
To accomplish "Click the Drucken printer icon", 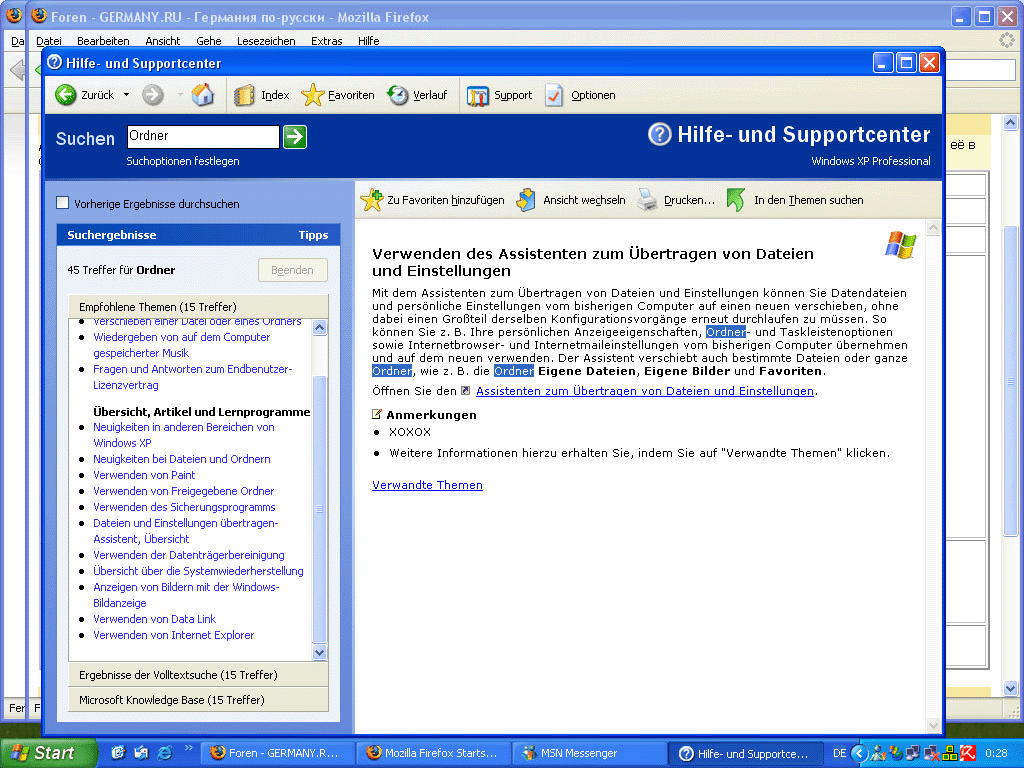I will point(648,200).
